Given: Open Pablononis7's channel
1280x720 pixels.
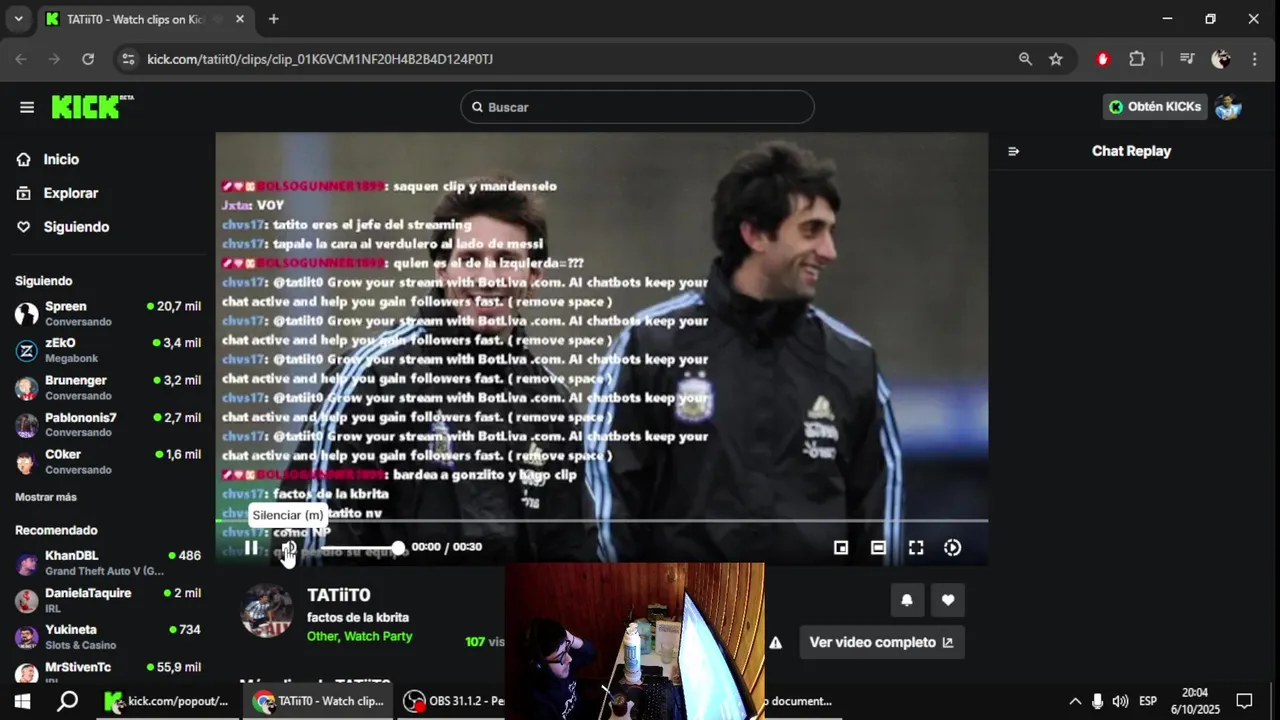Looking at the screenshot, I should point(108,424).
